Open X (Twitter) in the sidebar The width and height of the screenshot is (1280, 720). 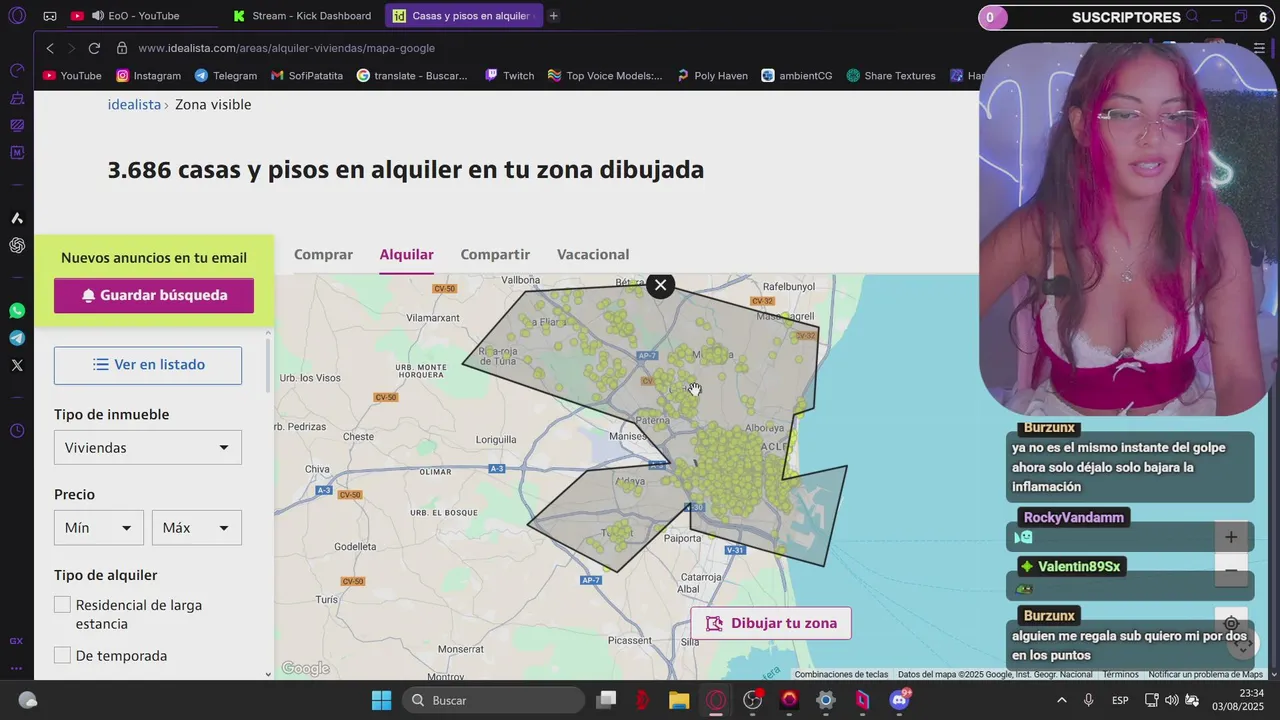[17, 365]
